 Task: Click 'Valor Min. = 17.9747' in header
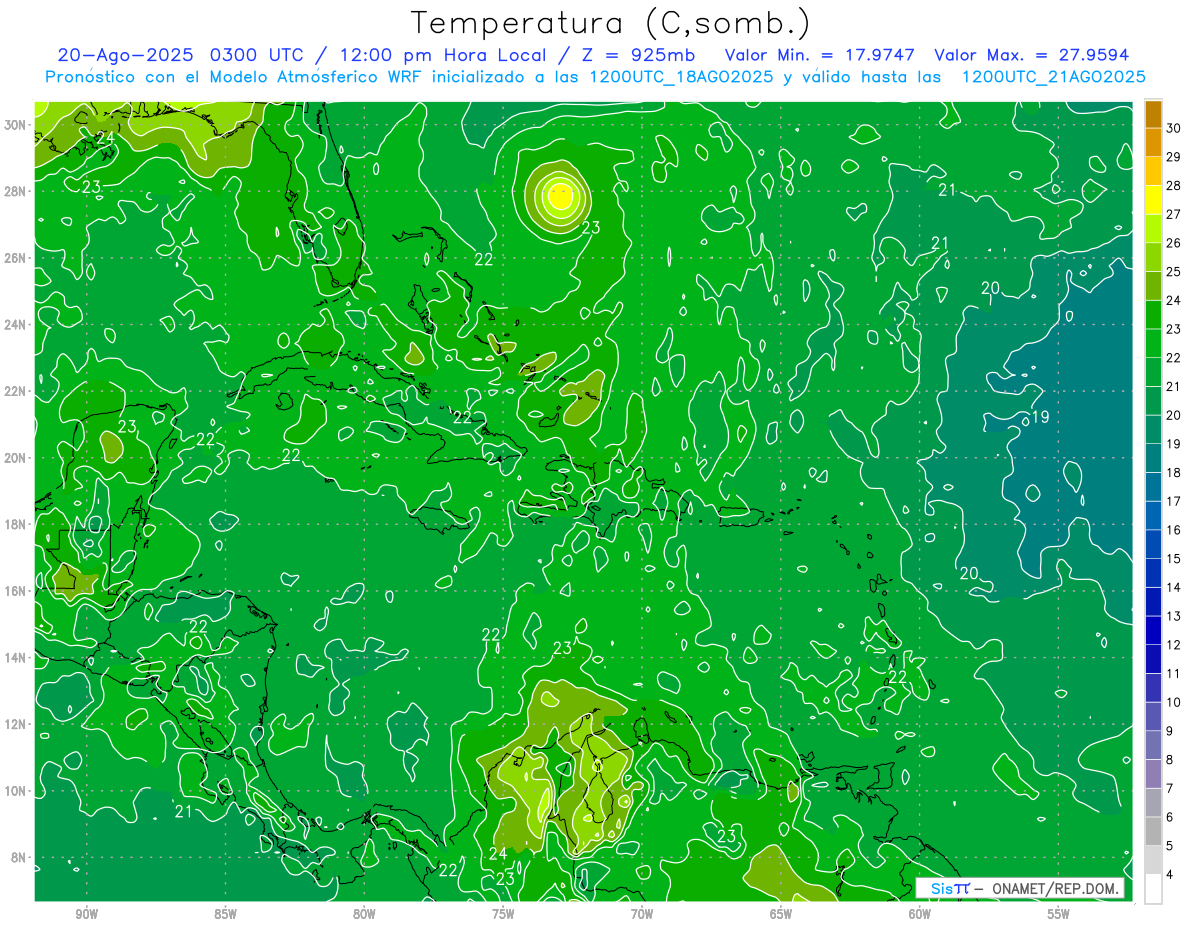820,55
